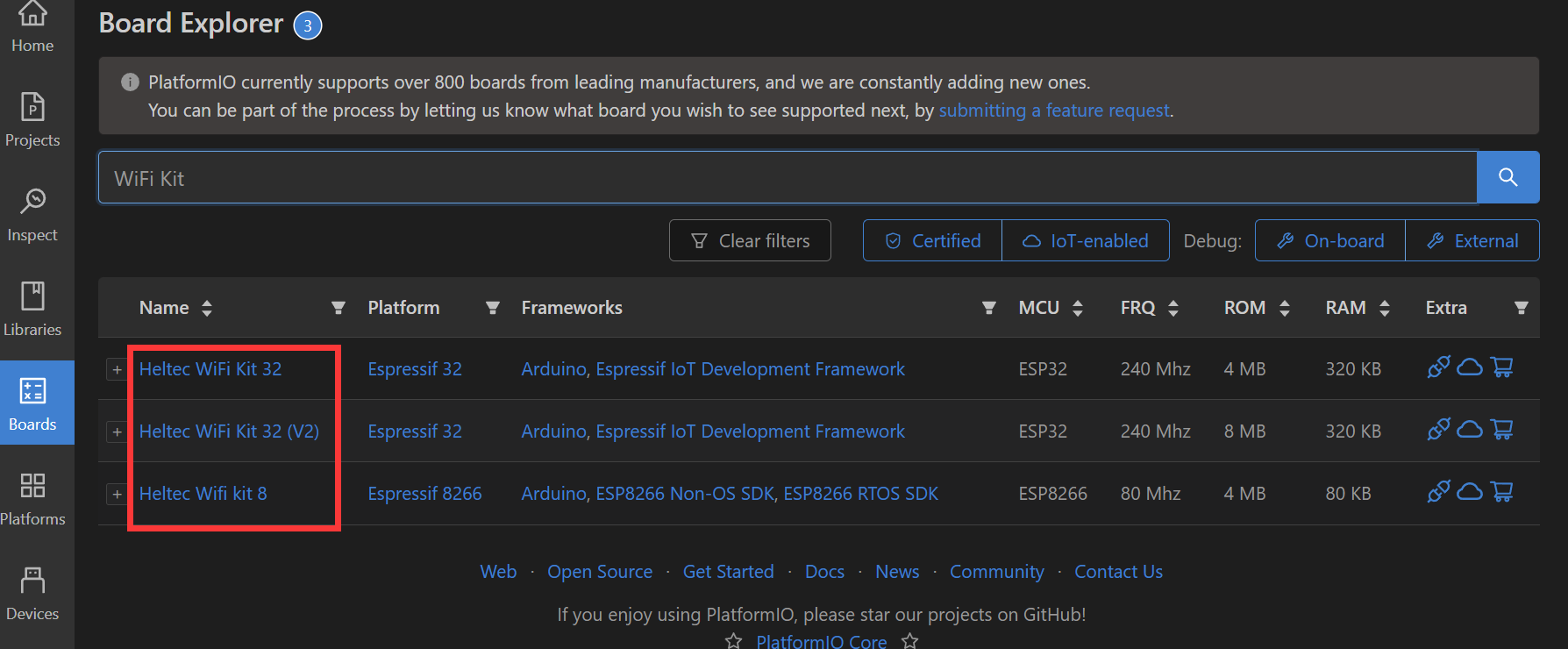Open the Frameworks column filter
Viewport: 1568px width, 649px height.
pos(989,308)
